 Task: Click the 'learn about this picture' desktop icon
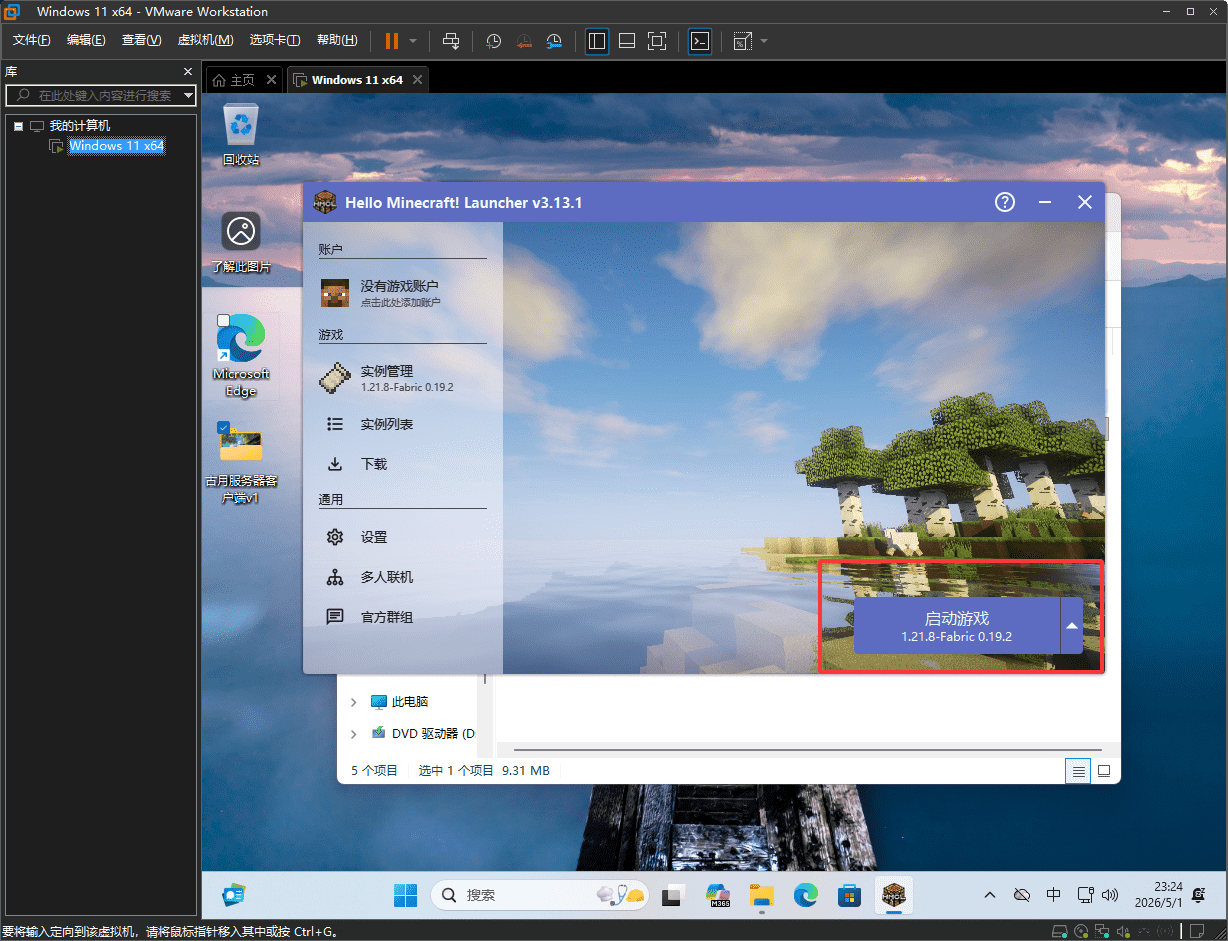pos(241,242)
